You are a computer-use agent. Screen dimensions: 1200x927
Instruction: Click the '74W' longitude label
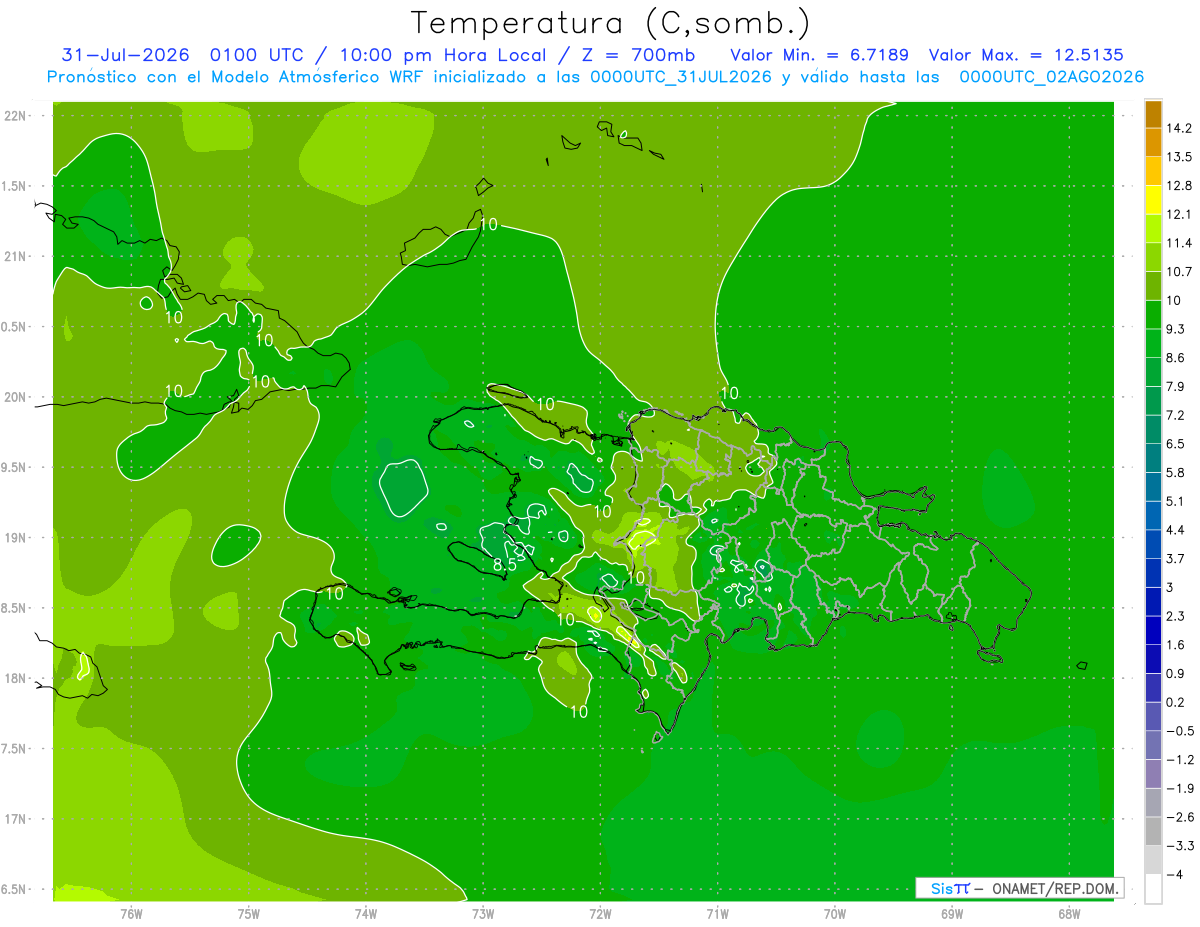point(365,913)
